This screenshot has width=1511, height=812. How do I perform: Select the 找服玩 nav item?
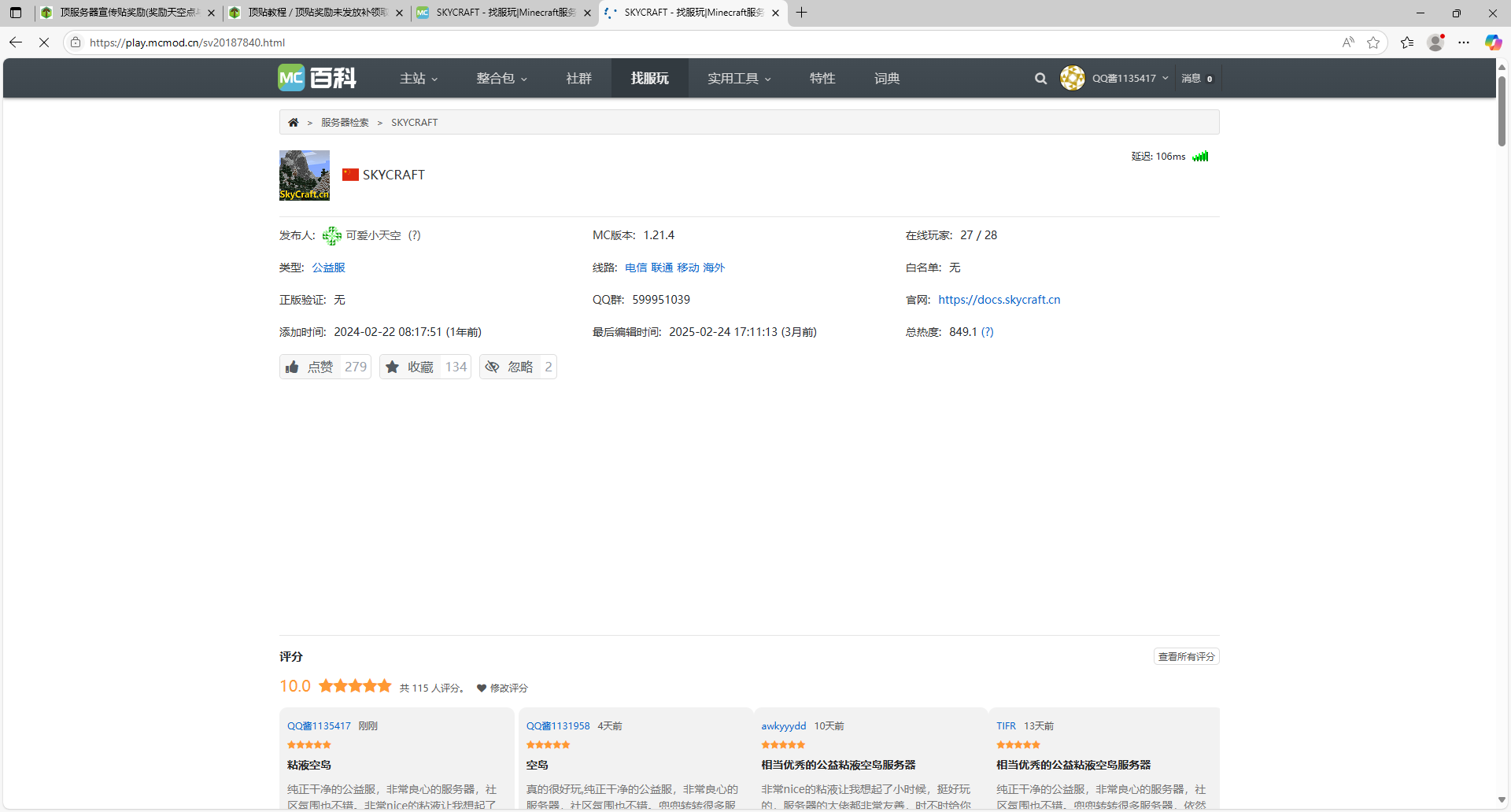coord(649,78)
